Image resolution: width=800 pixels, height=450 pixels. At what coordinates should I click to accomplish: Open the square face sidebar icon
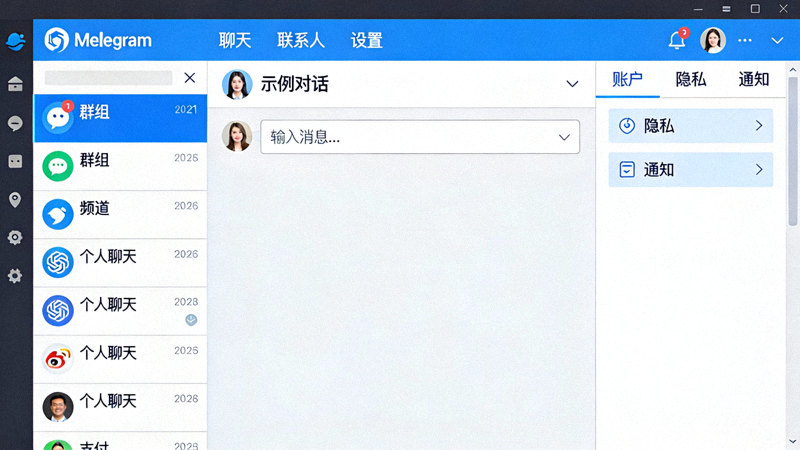click(15, 161)
